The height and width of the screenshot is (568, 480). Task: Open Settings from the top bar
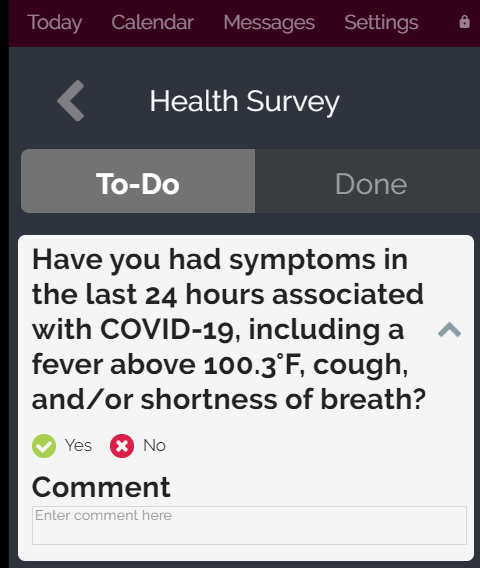pos(381,22)
